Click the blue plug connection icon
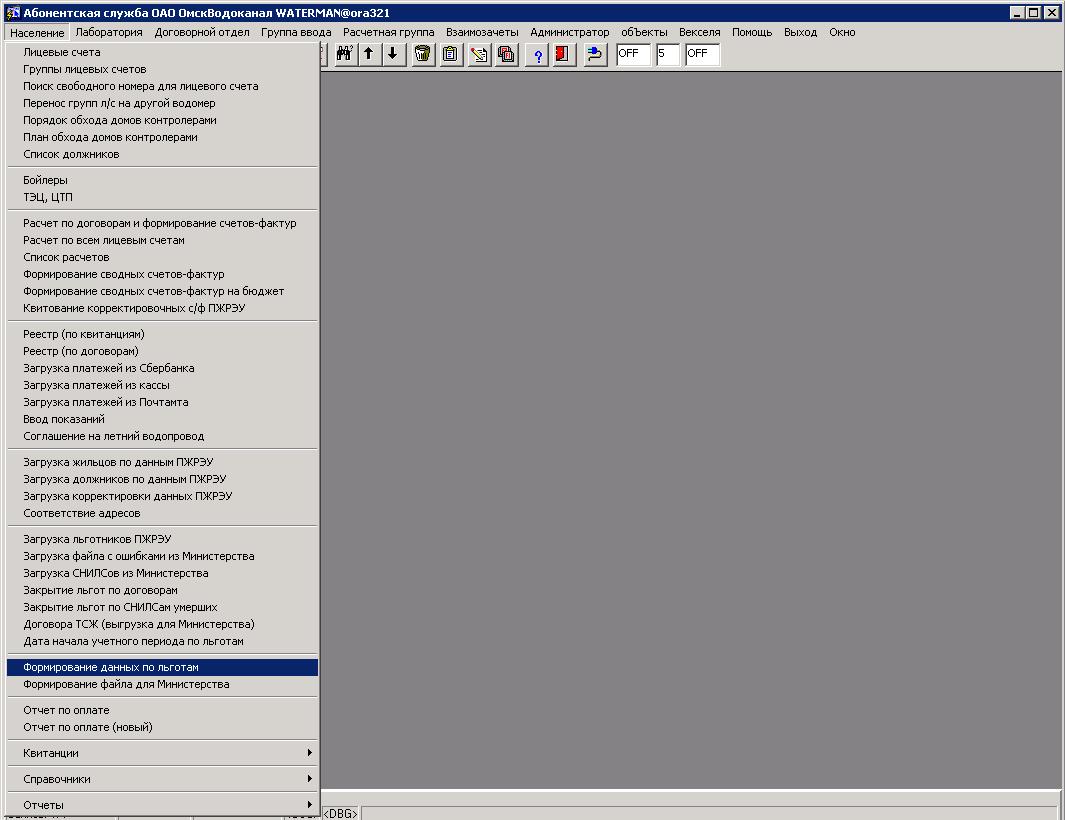 click(595, 54)
